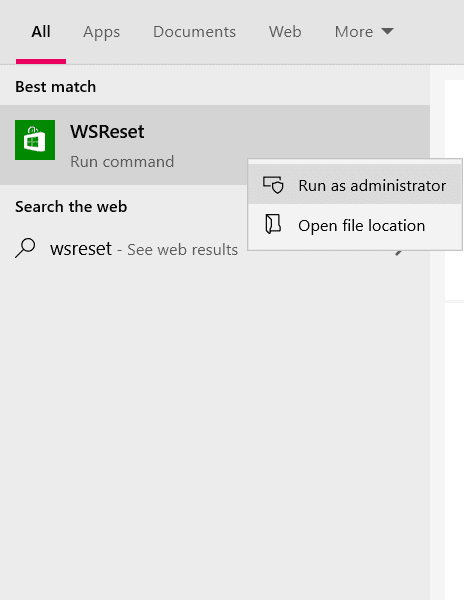Image resolution: width=464 pixels, height=600 pixels.
Task: Click the folder icon beside Open file location
Action: click(x=273, y=224)
